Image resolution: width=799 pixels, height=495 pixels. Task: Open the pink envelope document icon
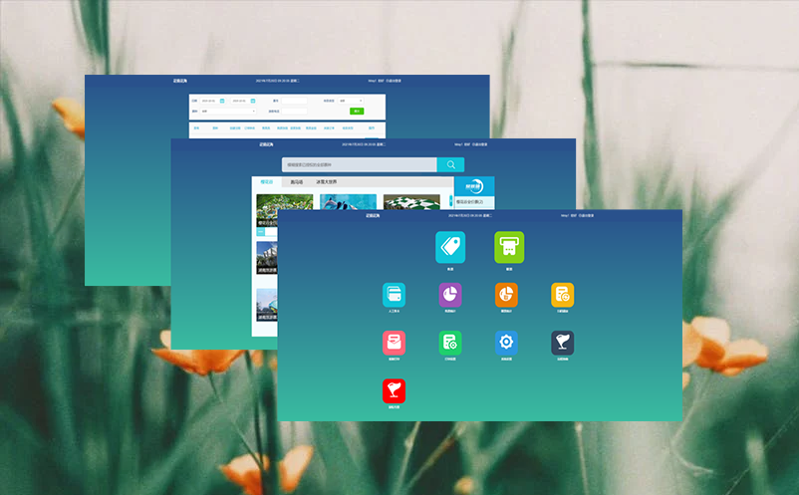tap(394, 343)
